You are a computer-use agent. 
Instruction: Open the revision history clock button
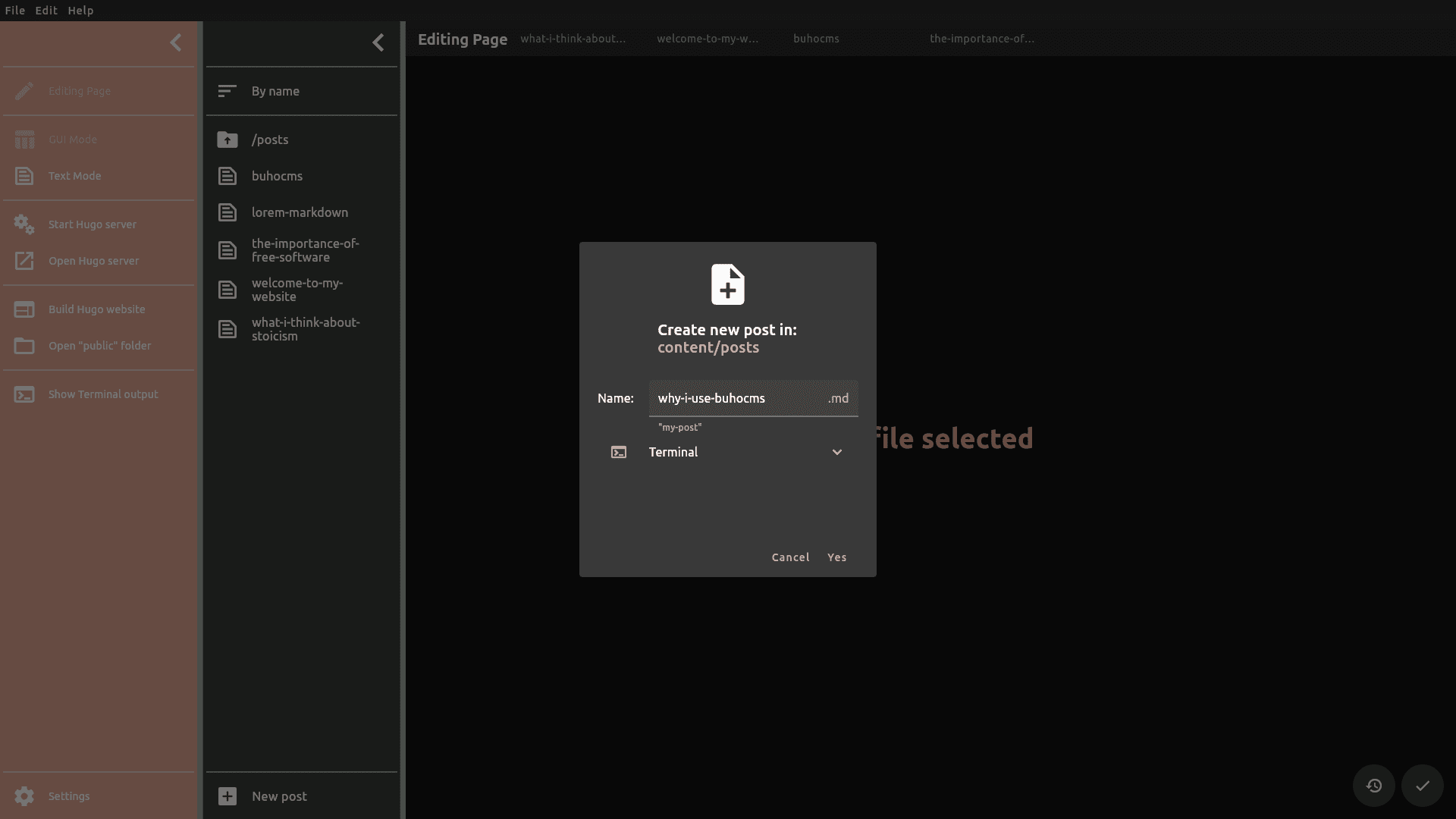pos(1374,786)
